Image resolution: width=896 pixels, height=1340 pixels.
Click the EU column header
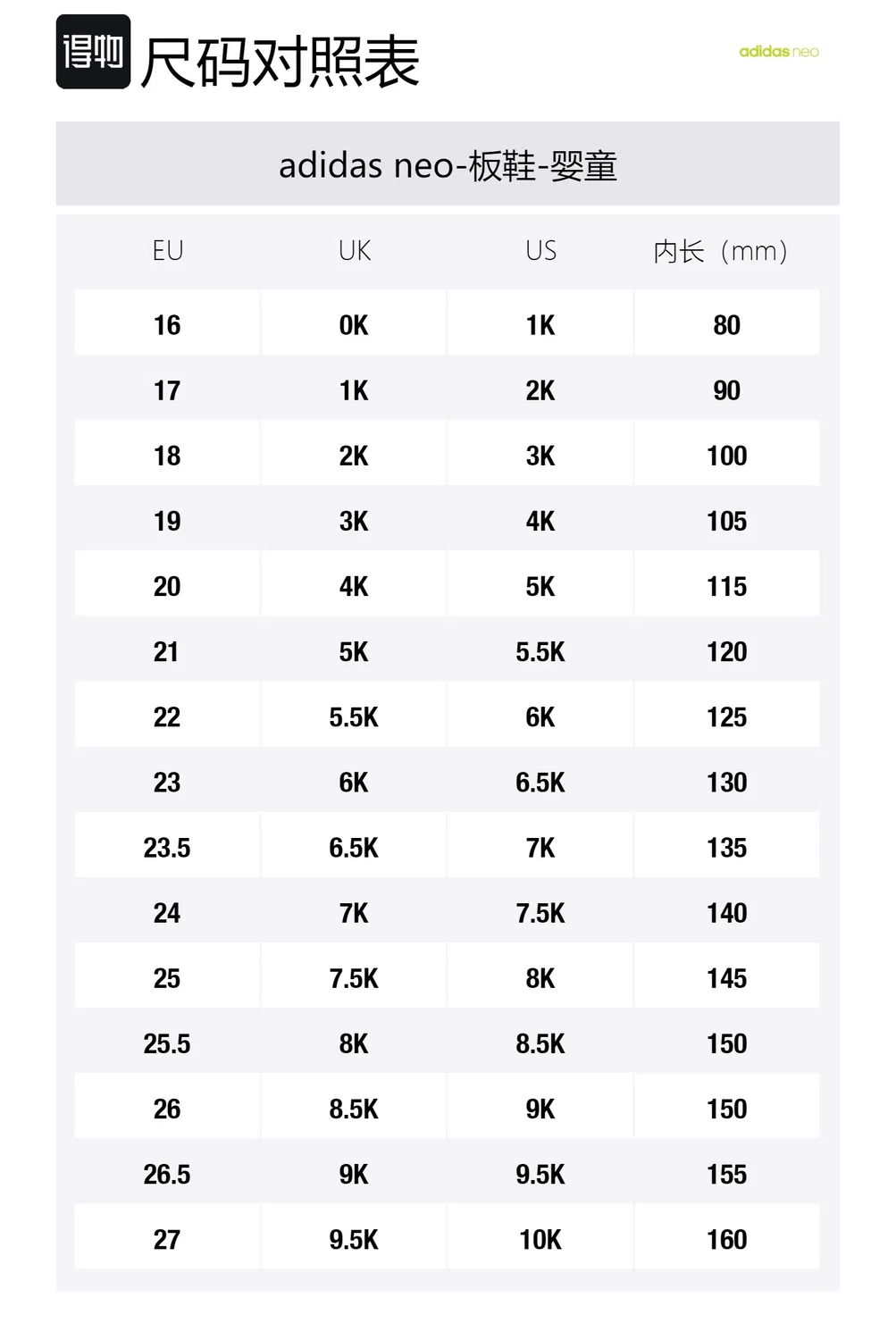pyautogui.click(x=168, y=251)
